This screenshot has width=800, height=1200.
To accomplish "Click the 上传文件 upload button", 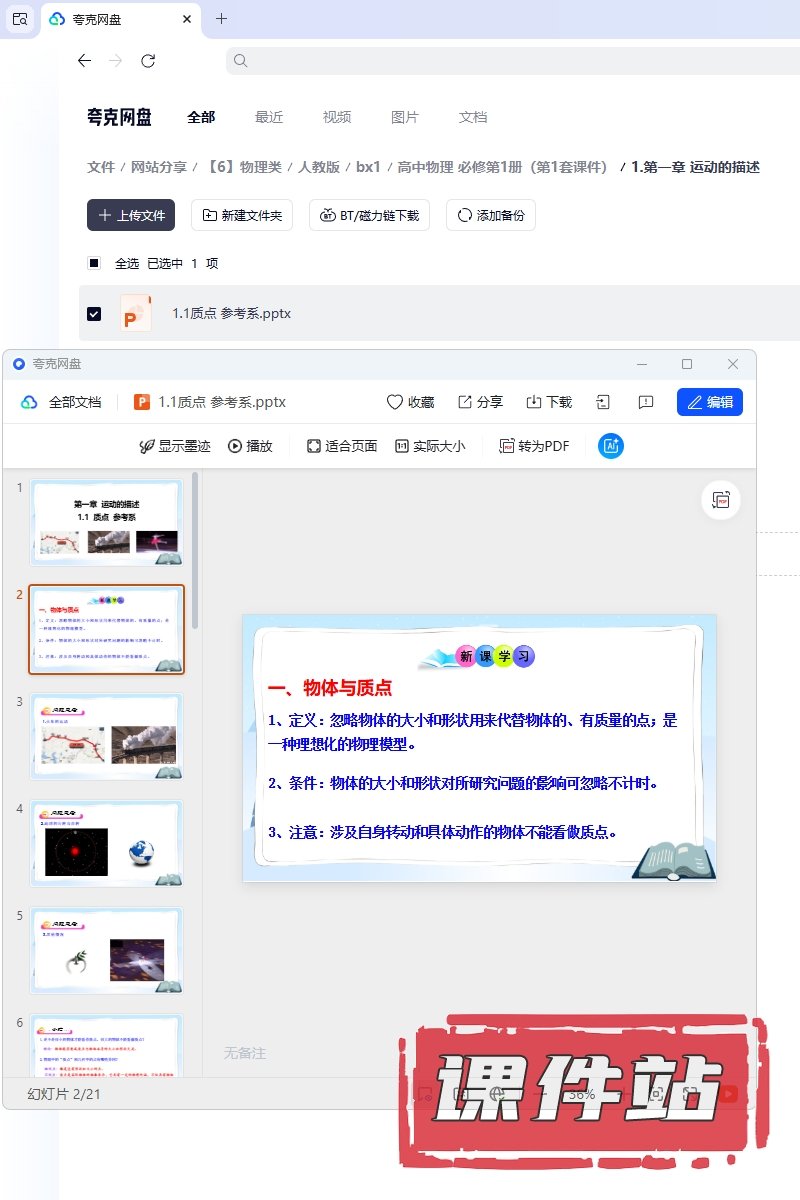I will (131, 215).
